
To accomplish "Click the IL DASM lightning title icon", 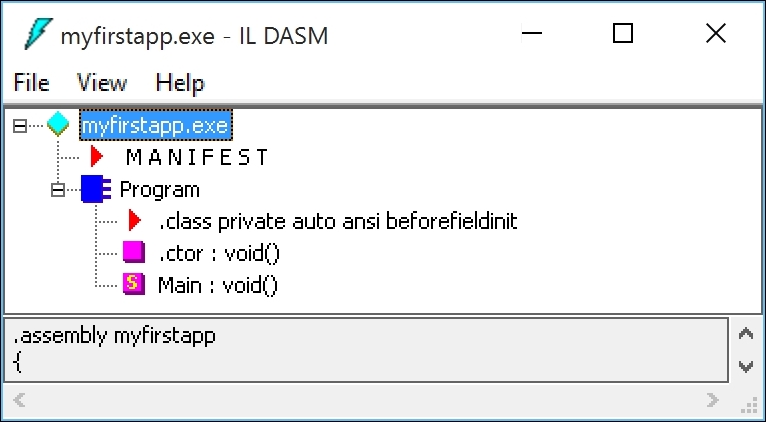I will [x=35, y=35].
